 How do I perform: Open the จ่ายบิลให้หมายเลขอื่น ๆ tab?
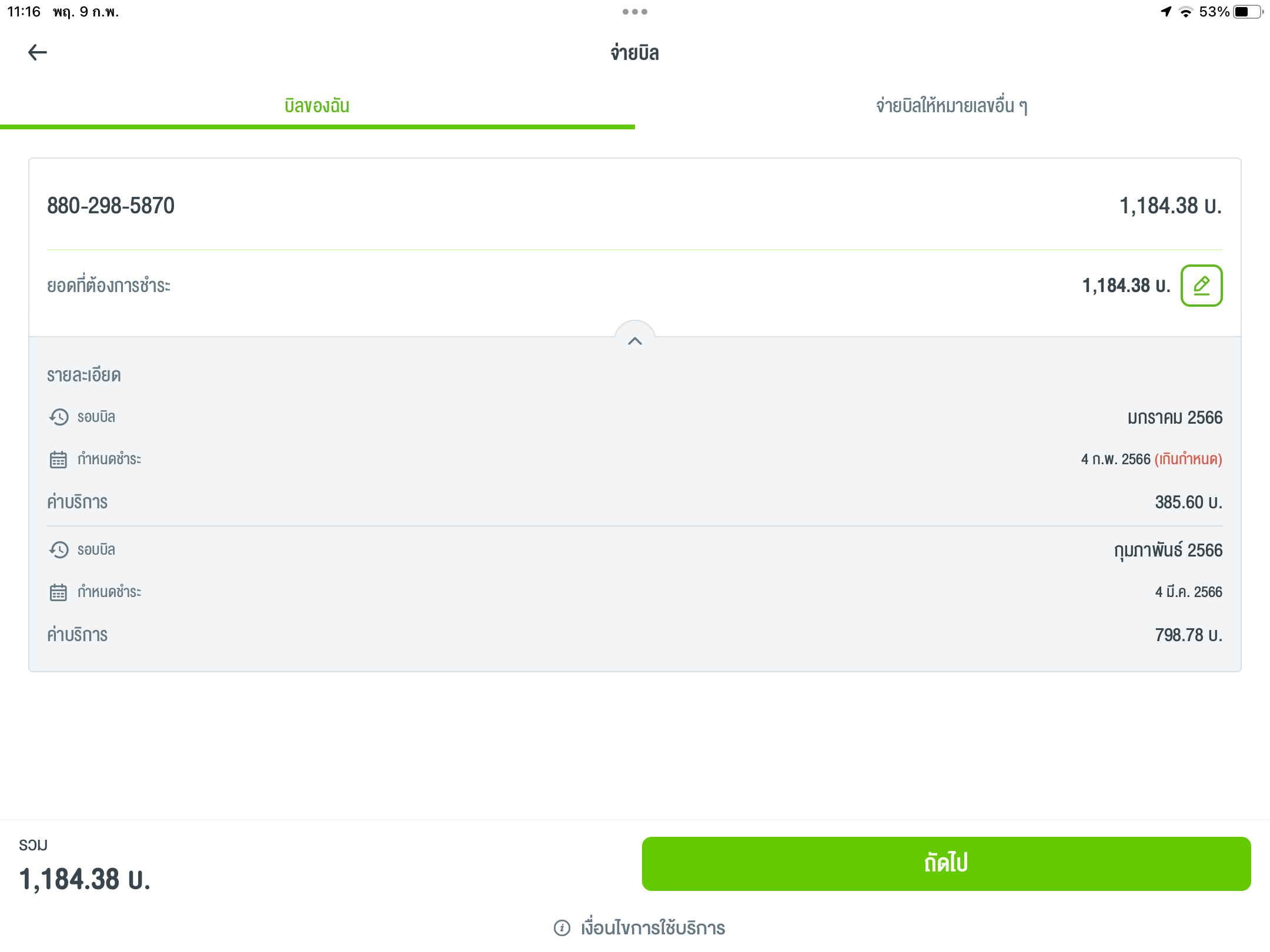coord(952,106)
